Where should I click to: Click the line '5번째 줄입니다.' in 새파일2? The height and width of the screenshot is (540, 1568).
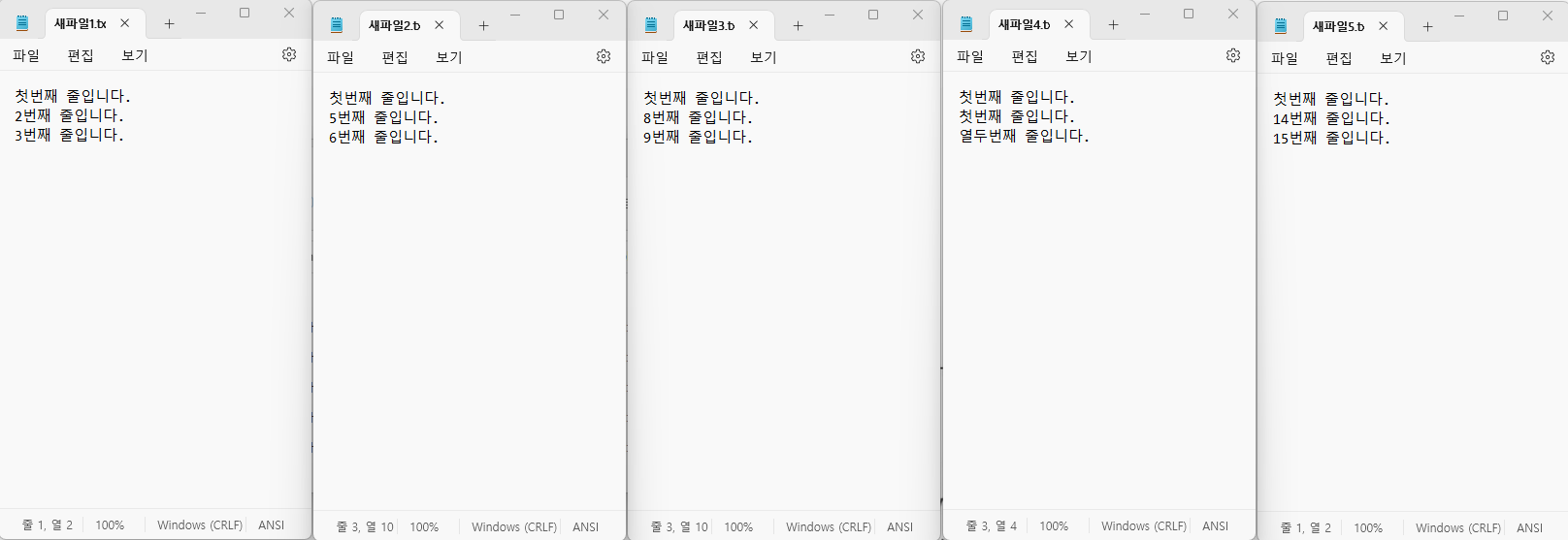(x=383, y=117)
